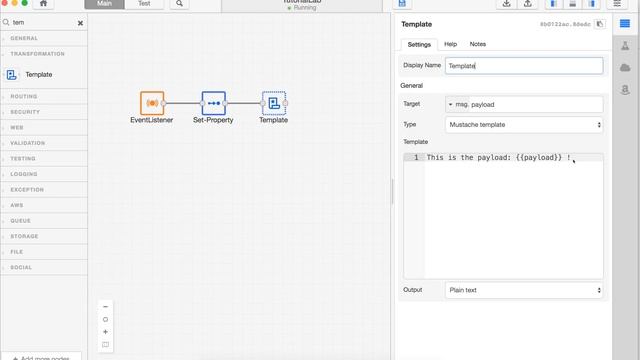Toggle the canvas minimap icon
Viewport: 640px width, 360px height.
point(105,344)
